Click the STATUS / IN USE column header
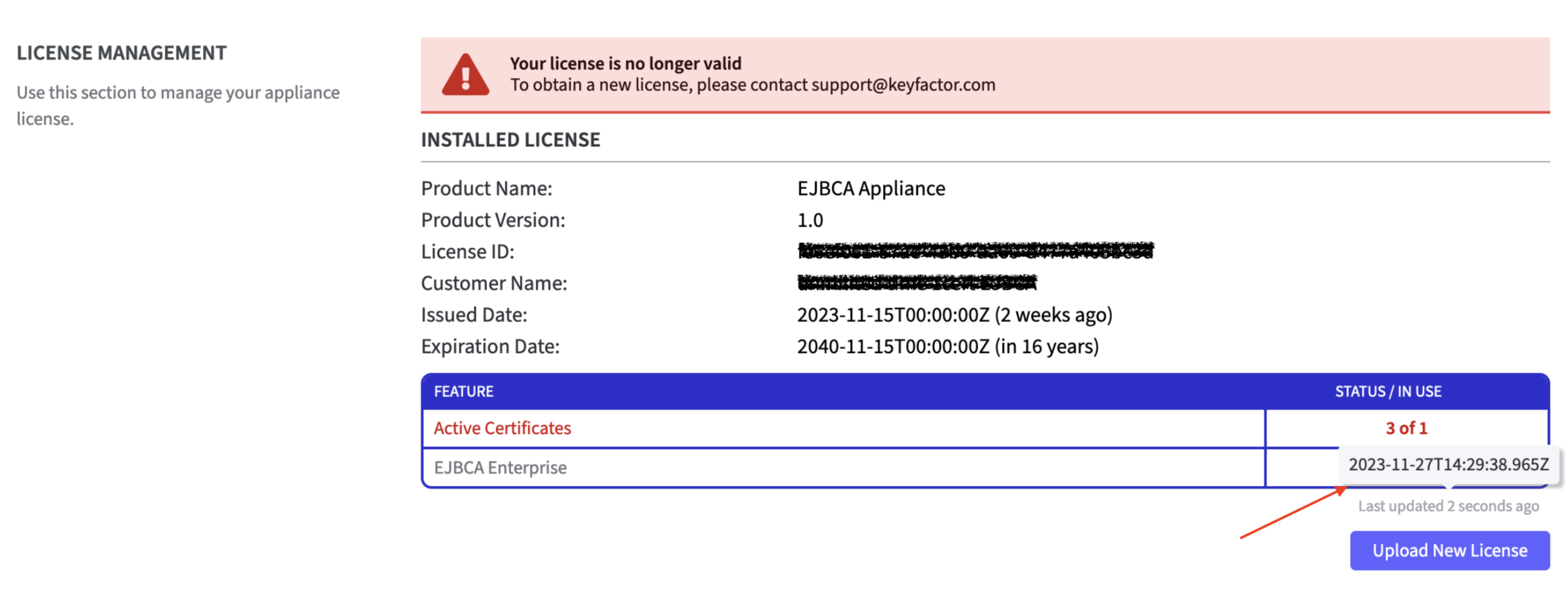Screen dimensions: 1568x608 click(1388, 391)
